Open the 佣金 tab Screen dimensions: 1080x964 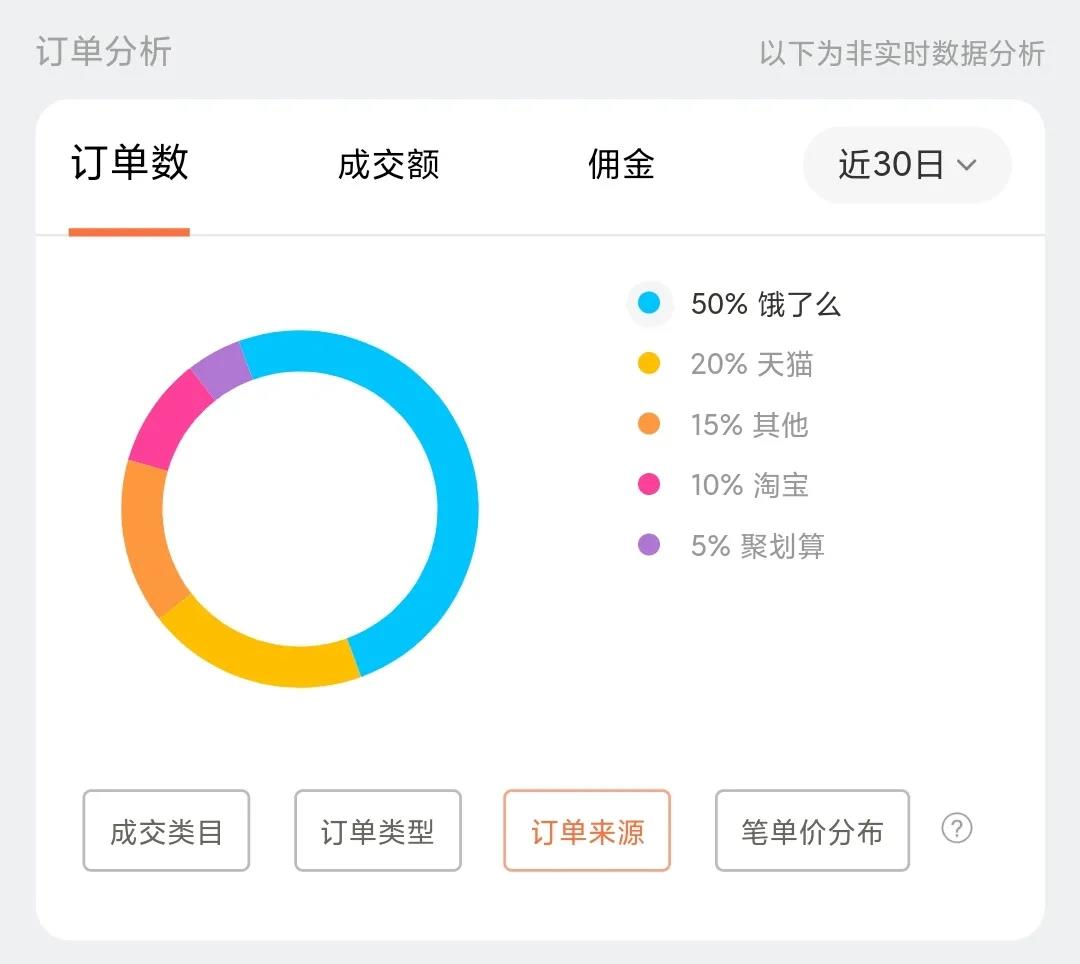click(621, 165)
